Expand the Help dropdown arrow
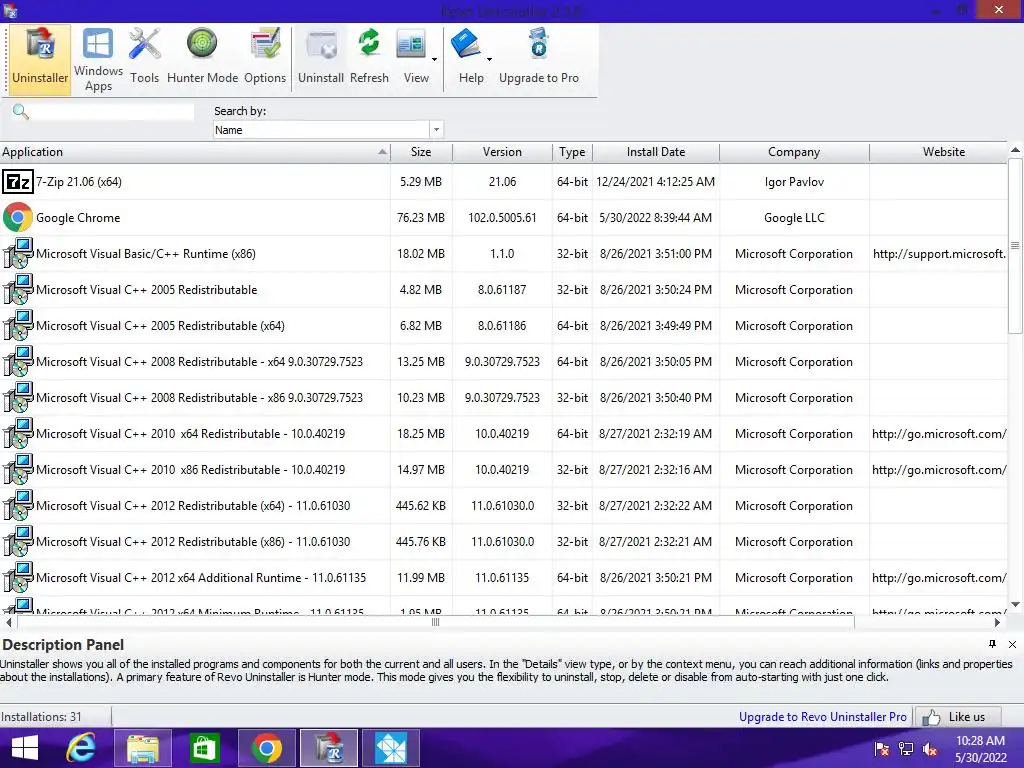The height and width of the screenshot is (768, 1024). (x=489, y=59)
